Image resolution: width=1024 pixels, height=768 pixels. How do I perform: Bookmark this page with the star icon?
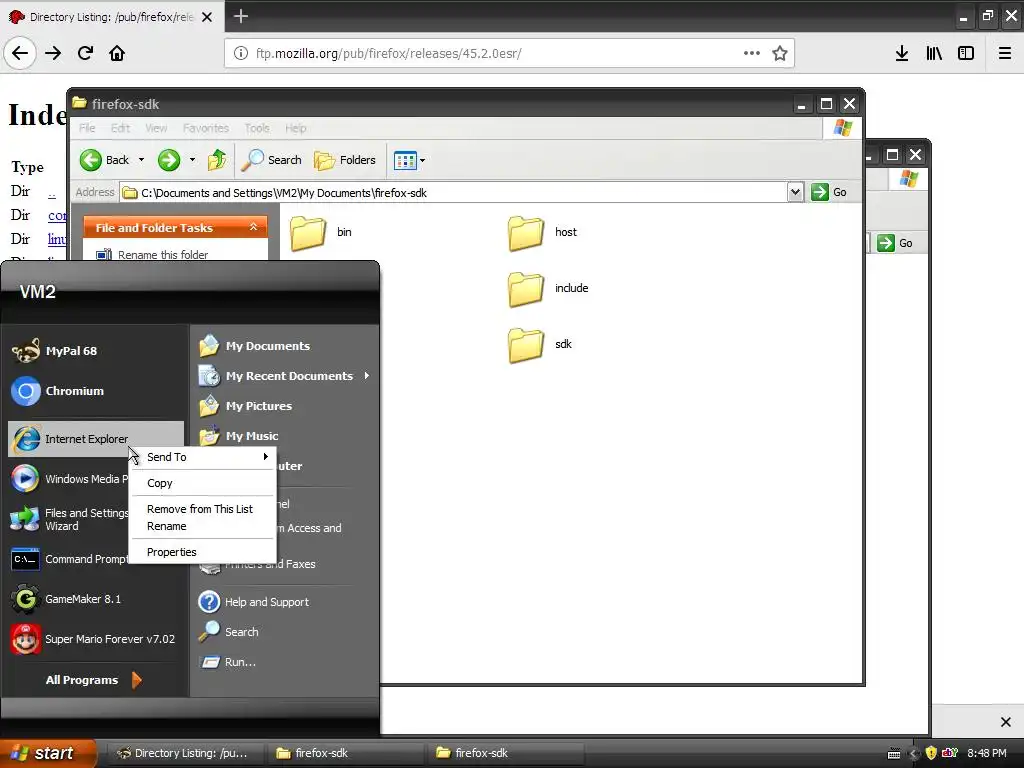click(x=780, y=53)
